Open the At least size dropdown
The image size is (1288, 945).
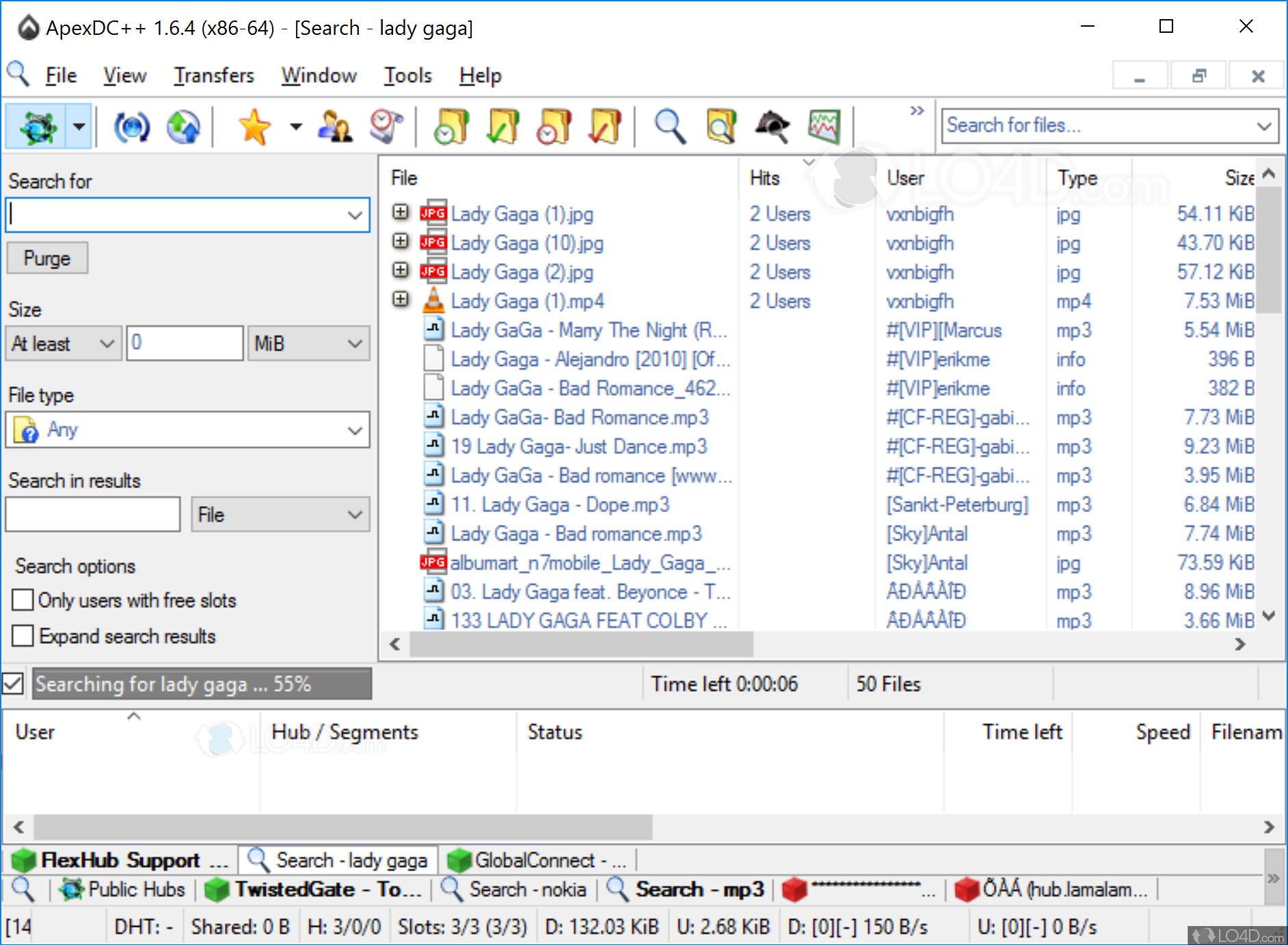click(63, 343)
